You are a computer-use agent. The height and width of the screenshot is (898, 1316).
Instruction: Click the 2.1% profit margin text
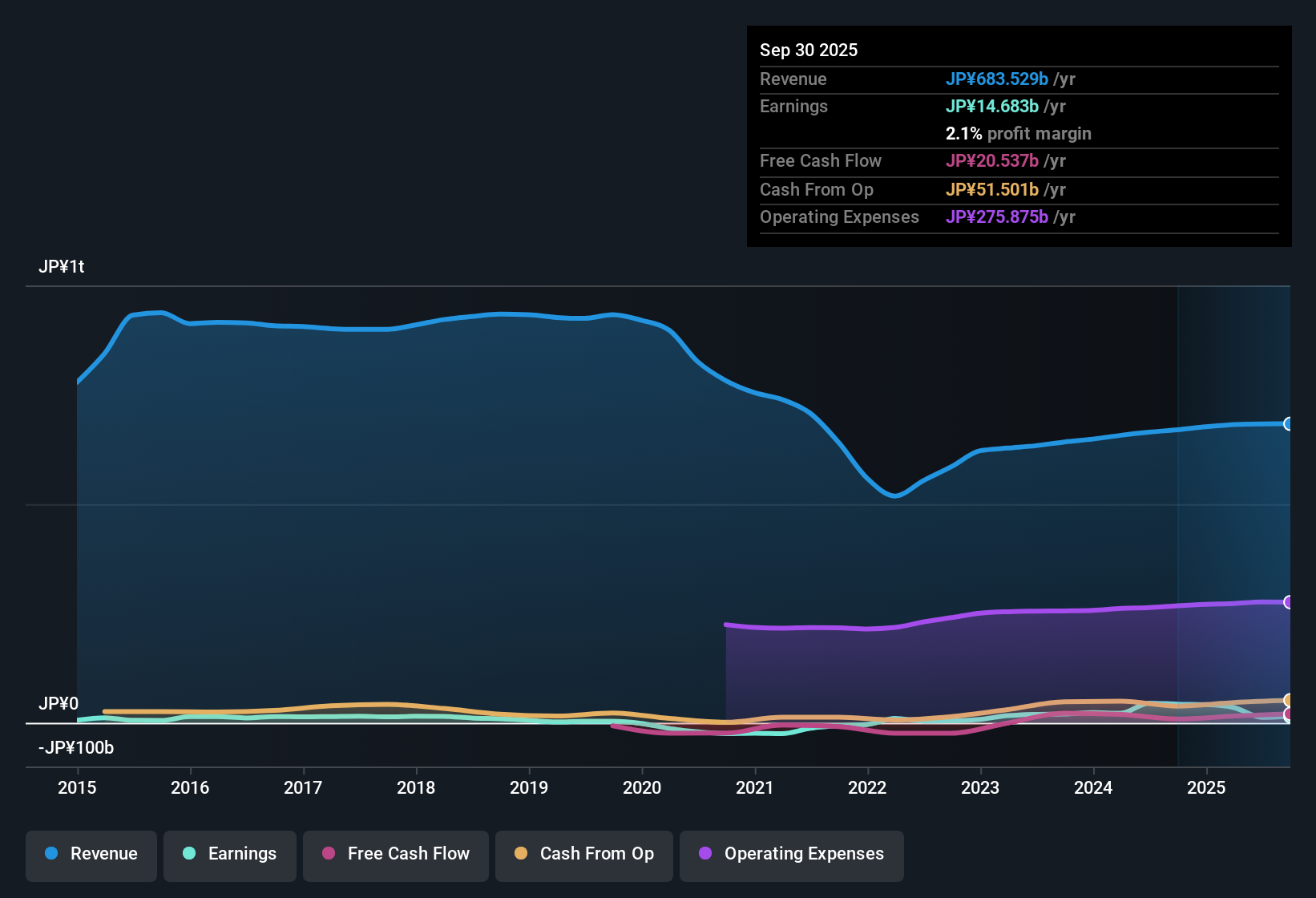(x=1018, y=134)
